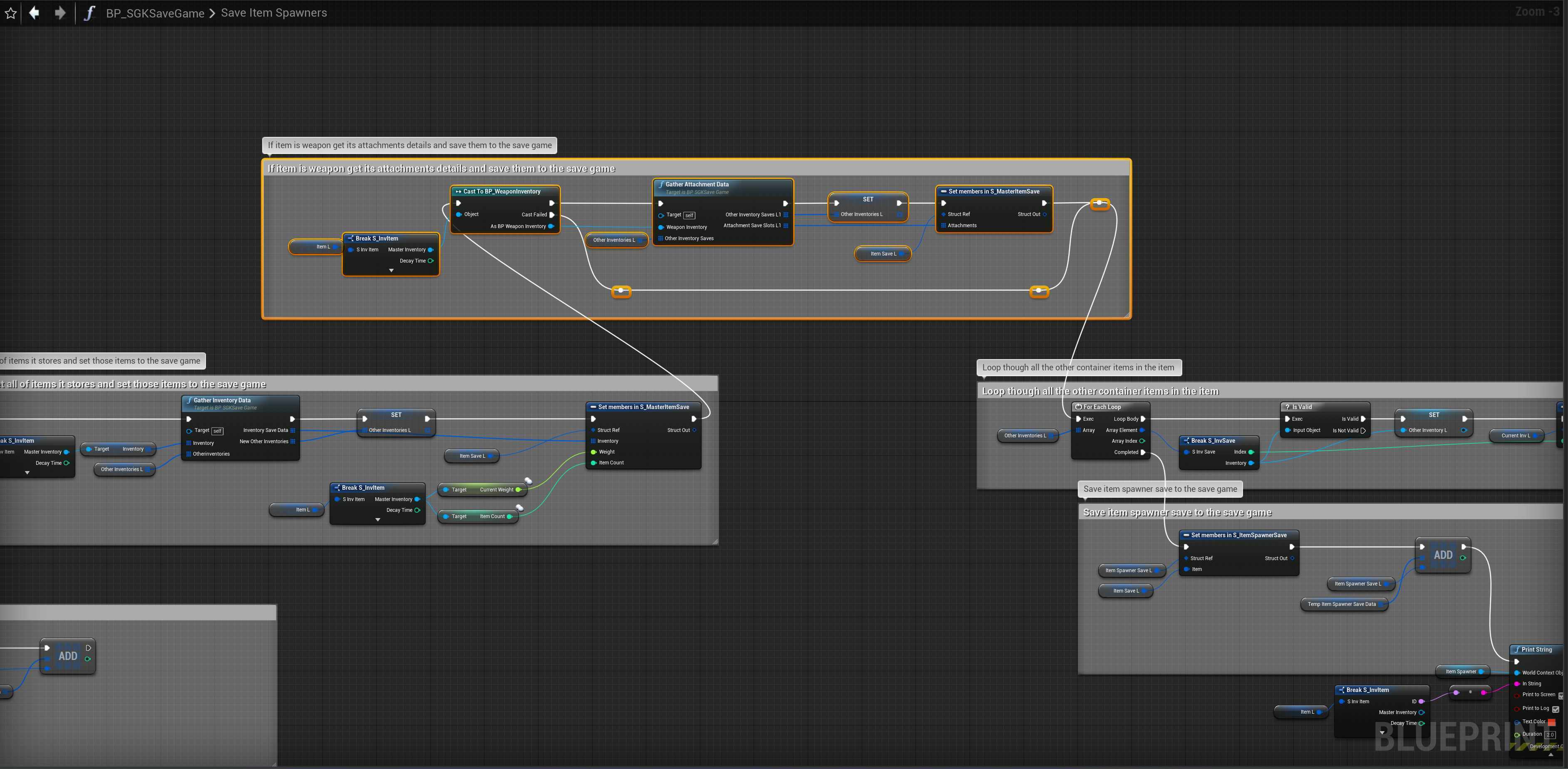The height and width of the screenshot is (769, 1568).
Task: Click the Cast To BP_WeaponInventory node icon
Action: click(x=458, y=191)
